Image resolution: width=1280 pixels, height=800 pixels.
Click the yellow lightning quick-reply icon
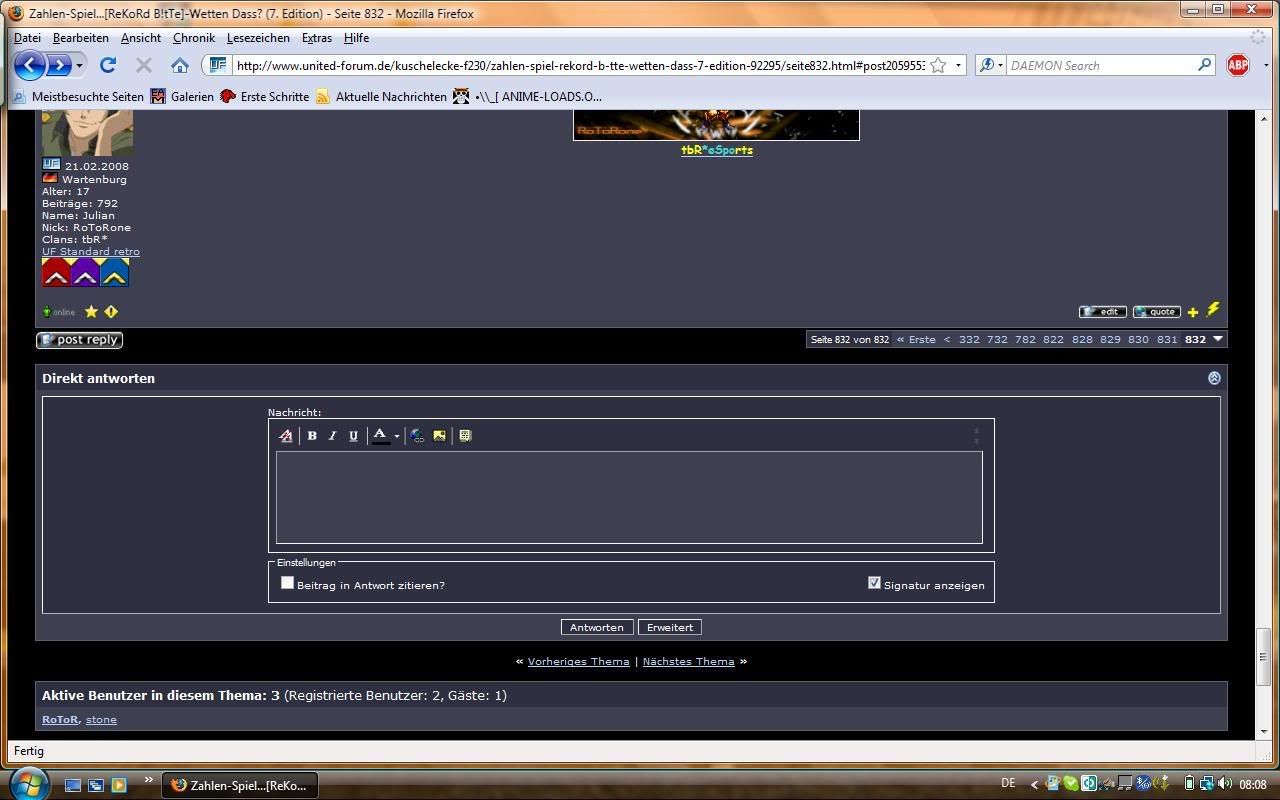pyautogui.click(x=1213, y=310)
